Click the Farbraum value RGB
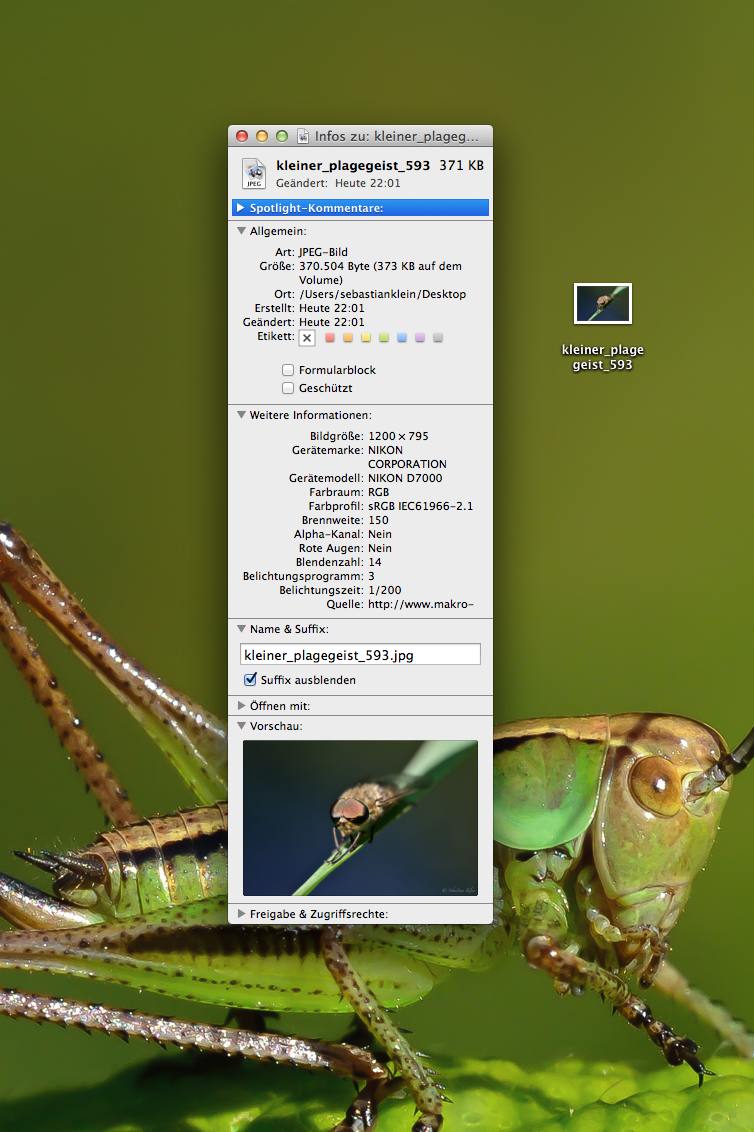 [x=378, y=492]
